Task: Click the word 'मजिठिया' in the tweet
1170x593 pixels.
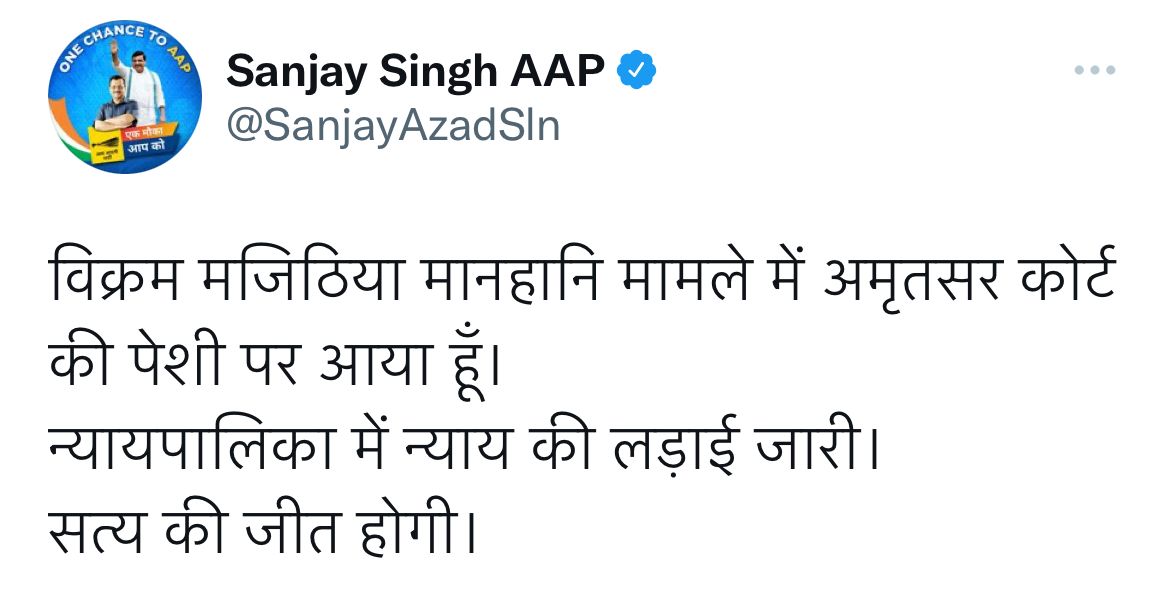Action: 301,280
